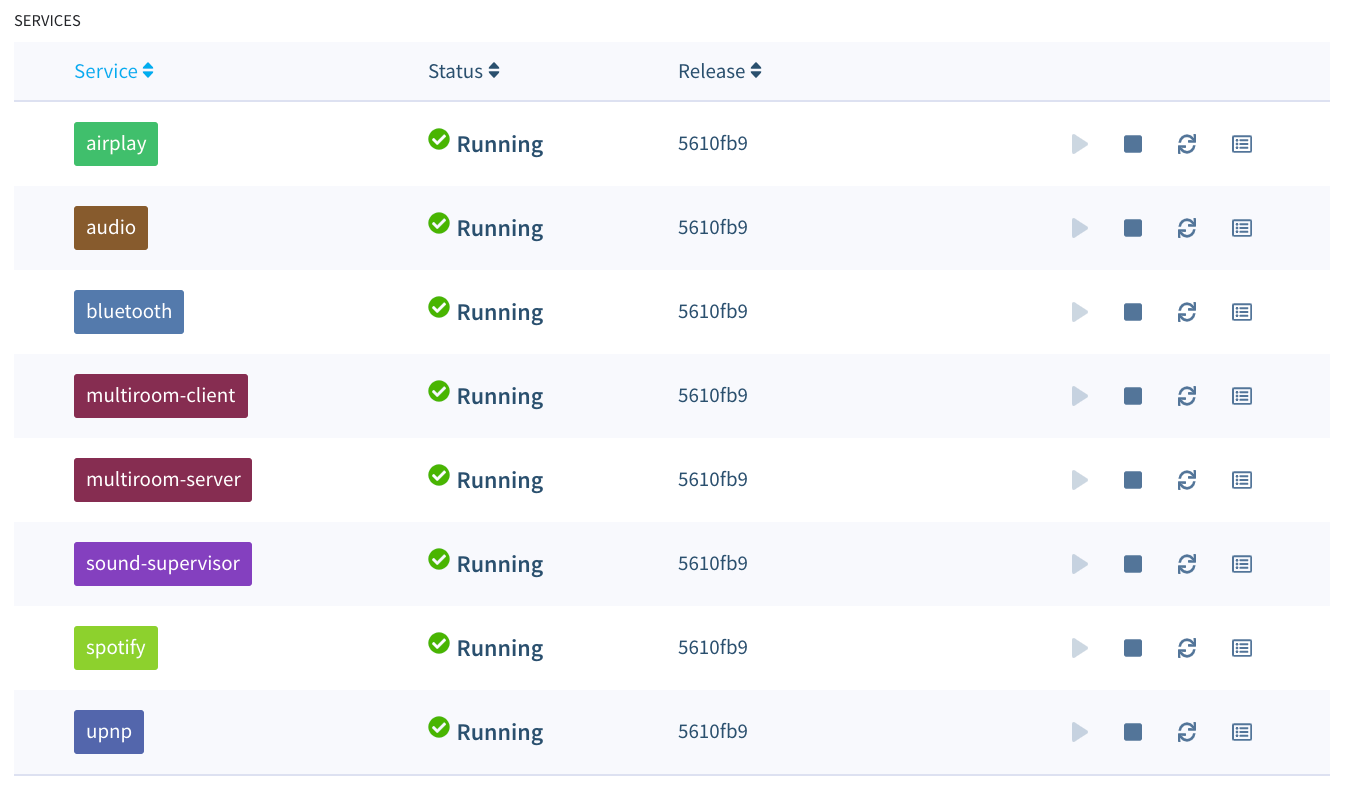Restart the multiroom-server service
1346x792 pixels.
(x=1186, y=480)
